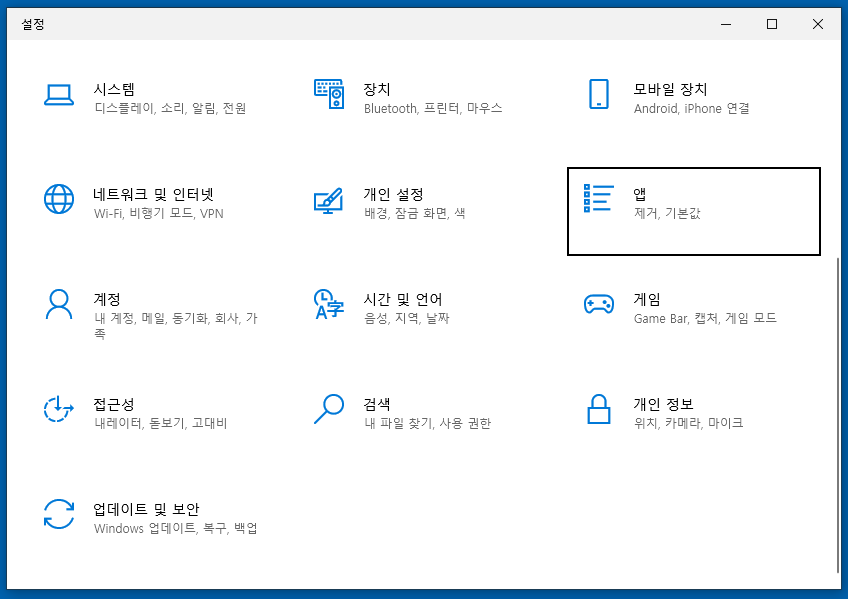Open the 게임 controller icon
The width and height of the screenshot is (848, 599).
click(x=599, y=304)
